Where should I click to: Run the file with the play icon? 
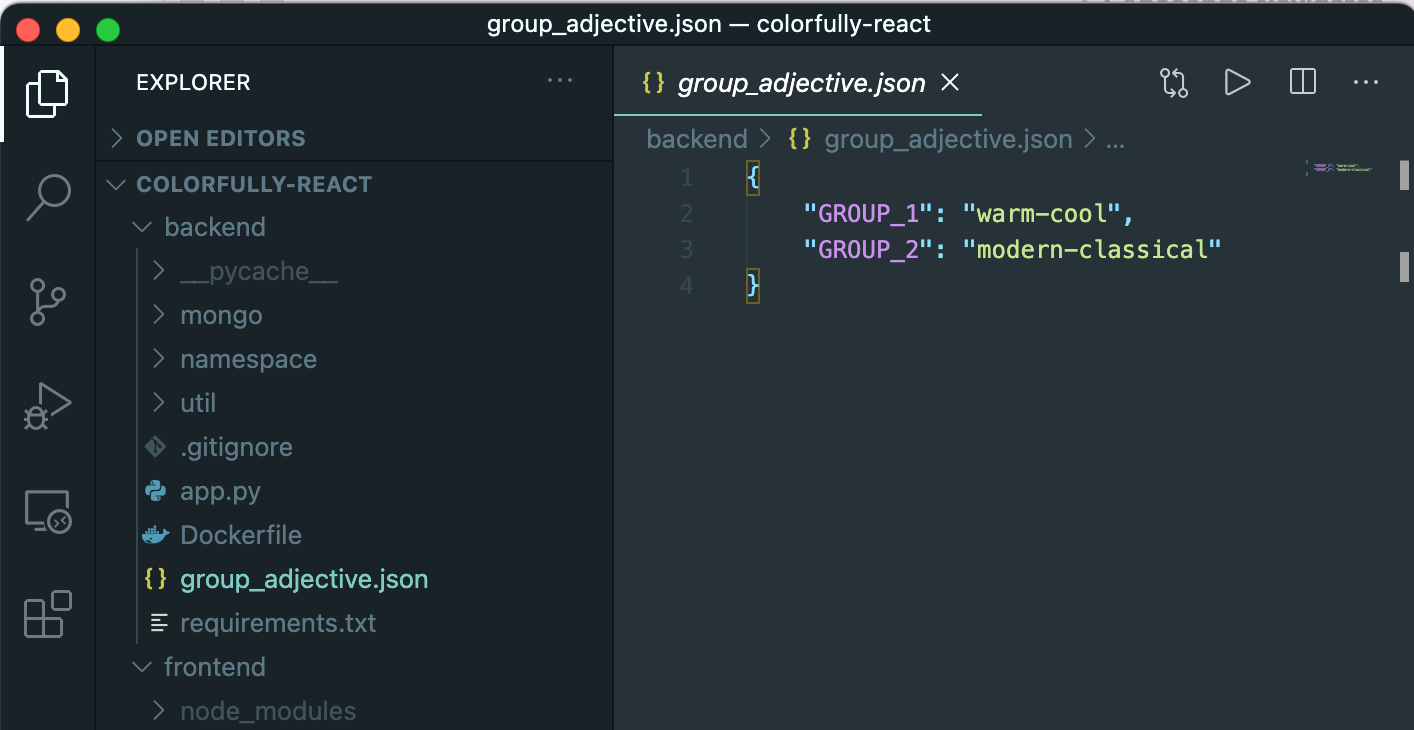1238,82
